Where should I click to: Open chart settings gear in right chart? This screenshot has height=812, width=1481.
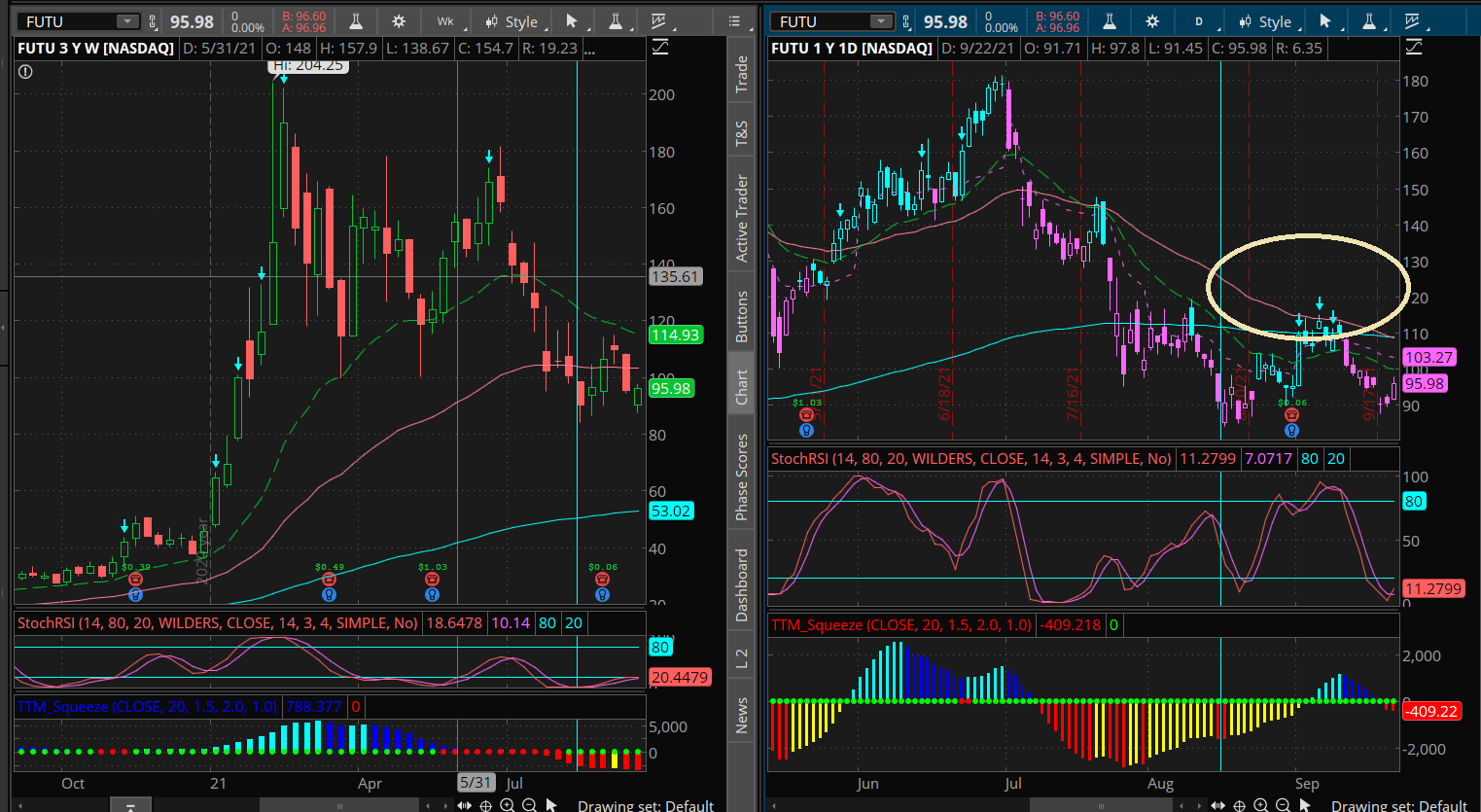(1152, 21)
